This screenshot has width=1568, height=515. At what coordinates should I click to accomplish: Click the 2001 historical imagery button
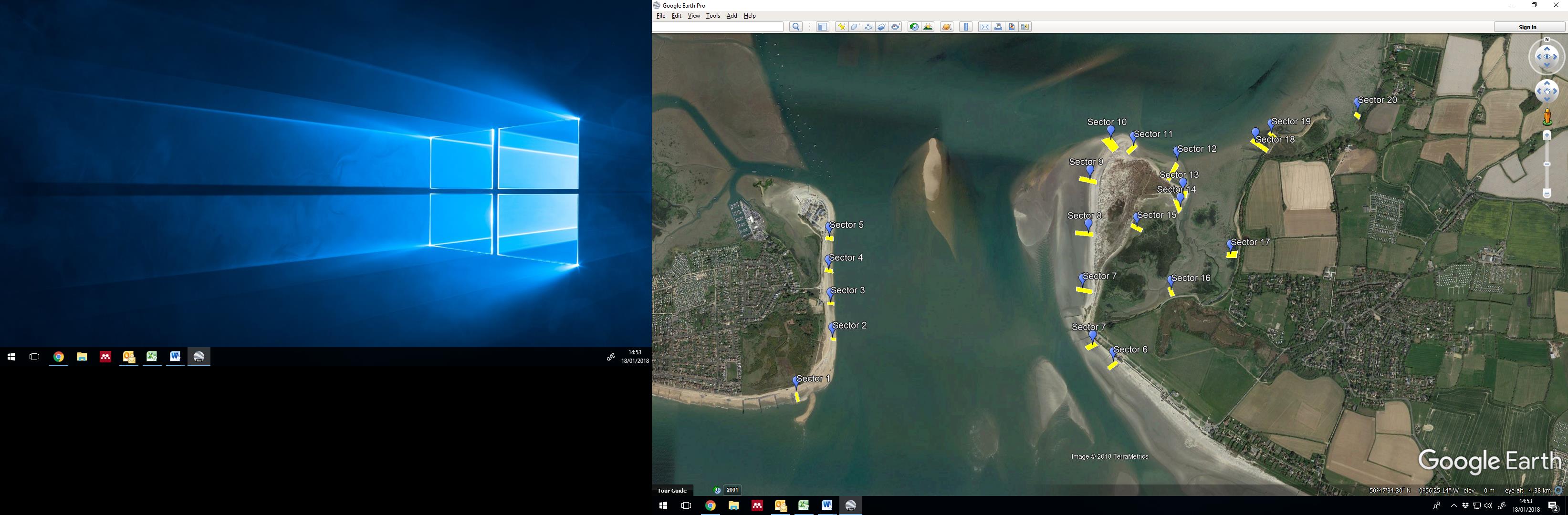pyautogui.click(x=732, y=490)
